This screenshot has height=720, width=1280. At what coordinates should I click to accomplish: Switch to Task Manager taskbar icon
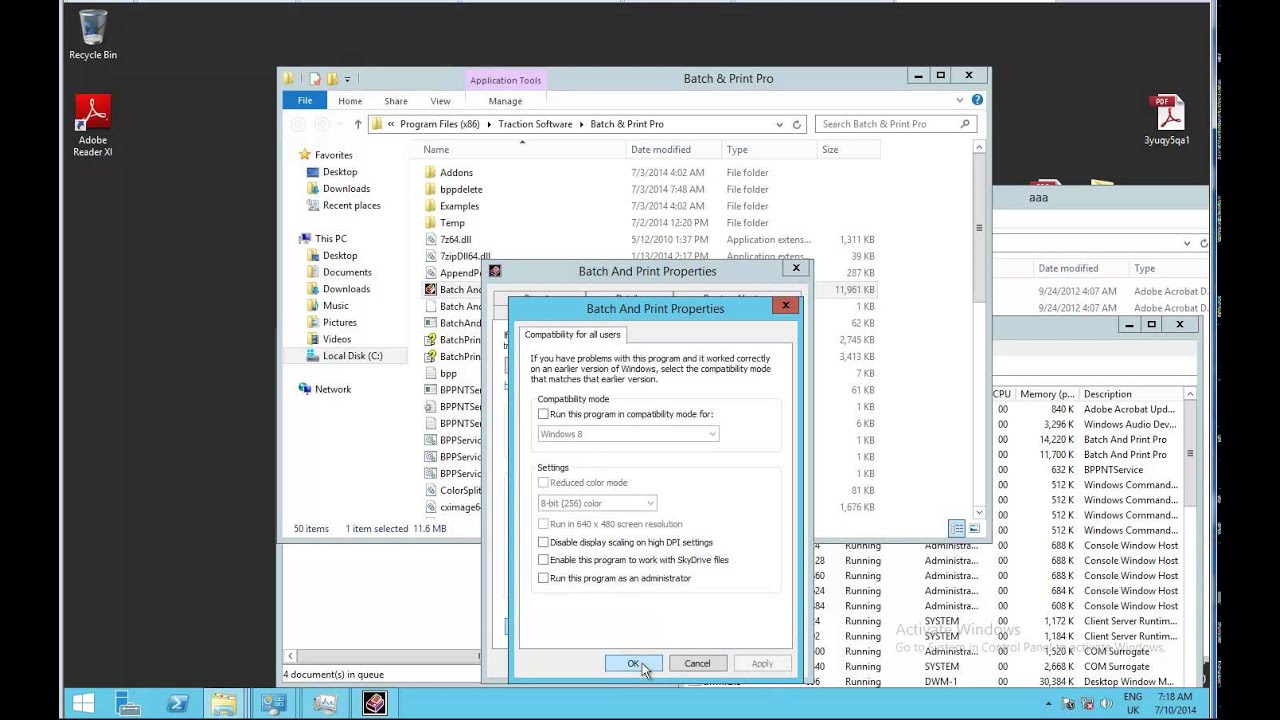[x=324, y=704]
